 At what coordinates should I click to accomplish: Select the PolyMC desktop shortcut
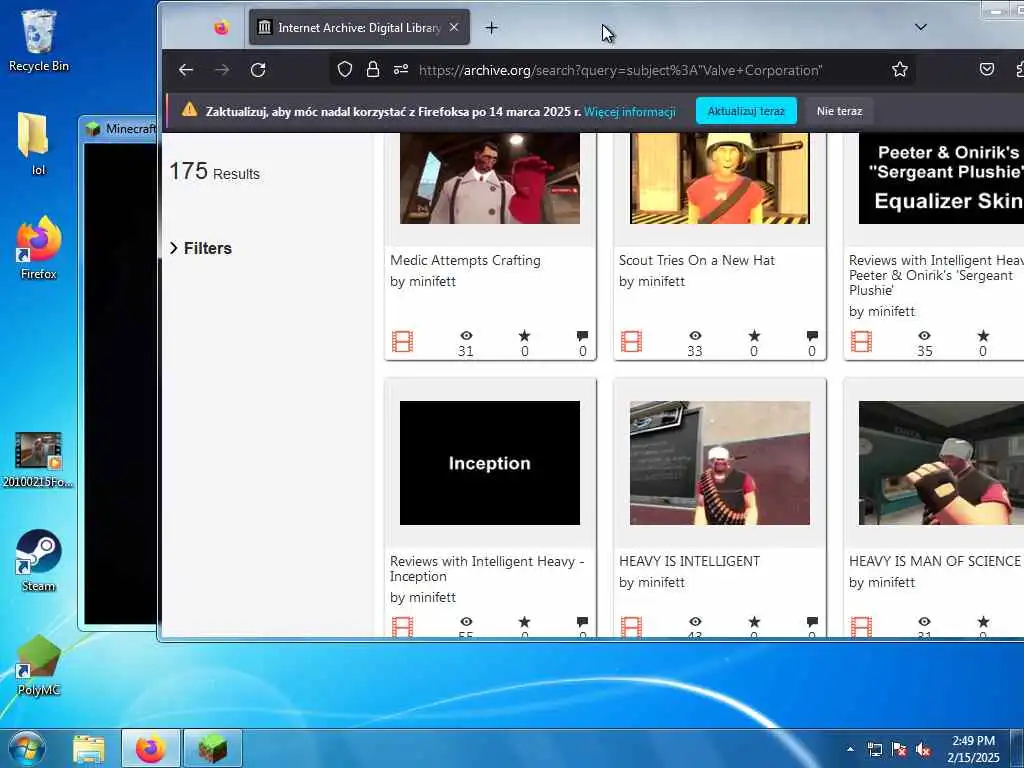(x=39, y=665)
